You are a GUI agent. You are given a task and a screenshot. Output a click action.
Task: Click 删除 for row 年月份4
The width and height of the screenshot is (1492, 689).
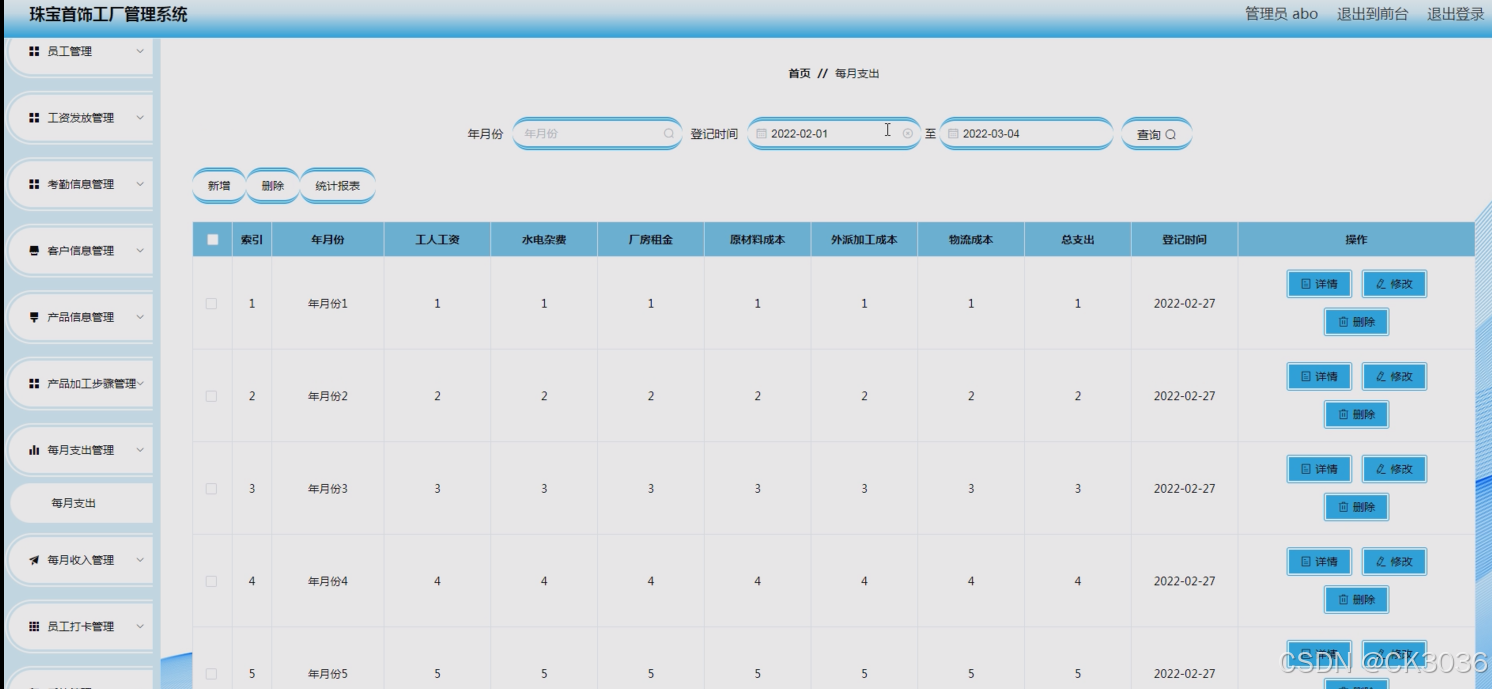click(1357, 600)
